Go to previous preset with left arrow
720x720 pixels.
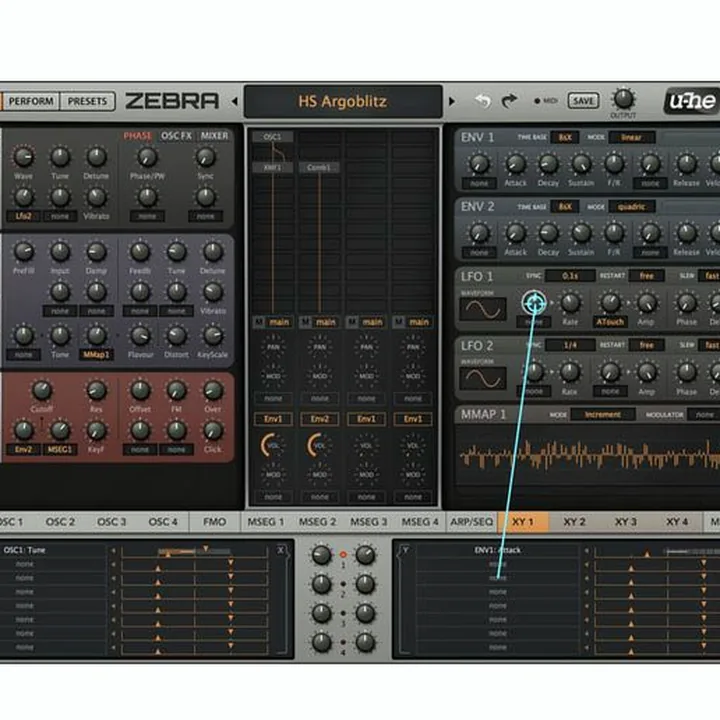click(234, 101)
